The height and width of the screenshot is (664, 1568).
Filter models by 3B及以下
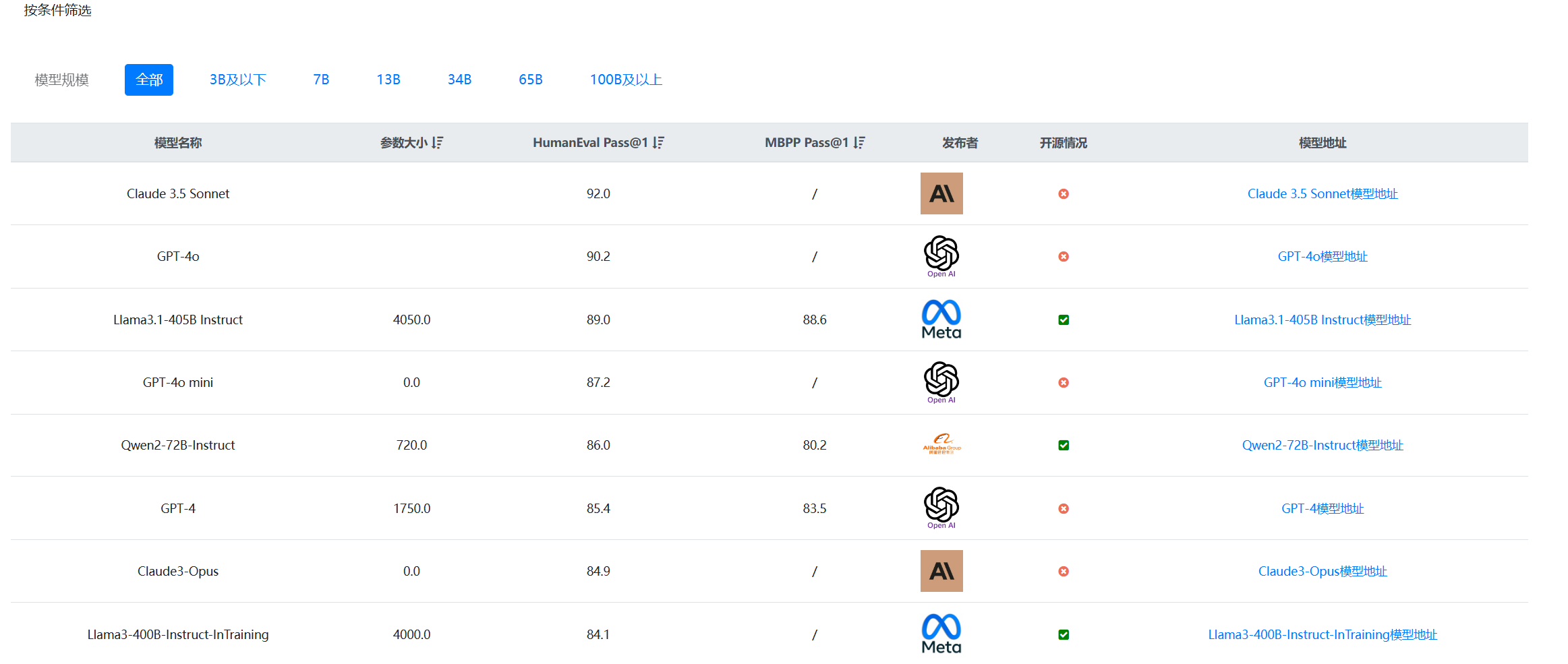(x=238, y=80)
